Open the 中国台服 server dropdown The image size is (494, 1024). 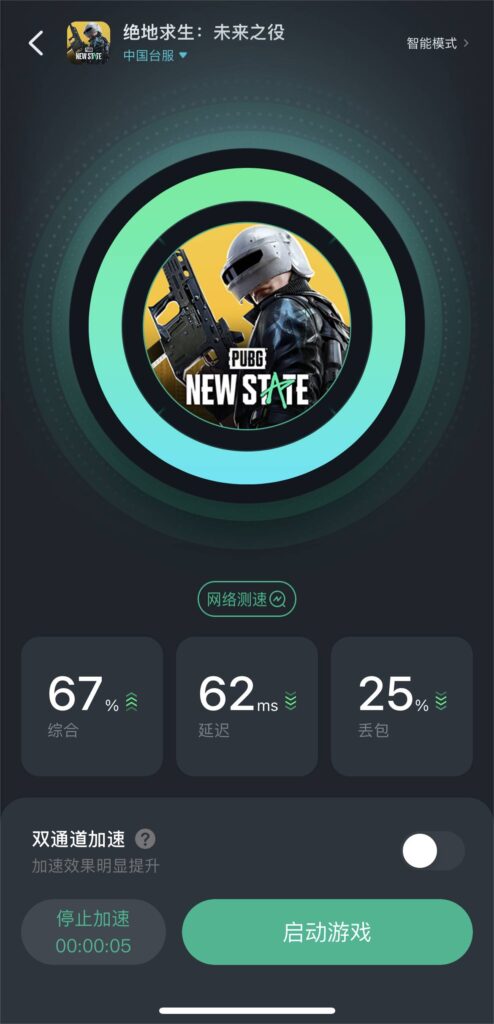point(156,56)
